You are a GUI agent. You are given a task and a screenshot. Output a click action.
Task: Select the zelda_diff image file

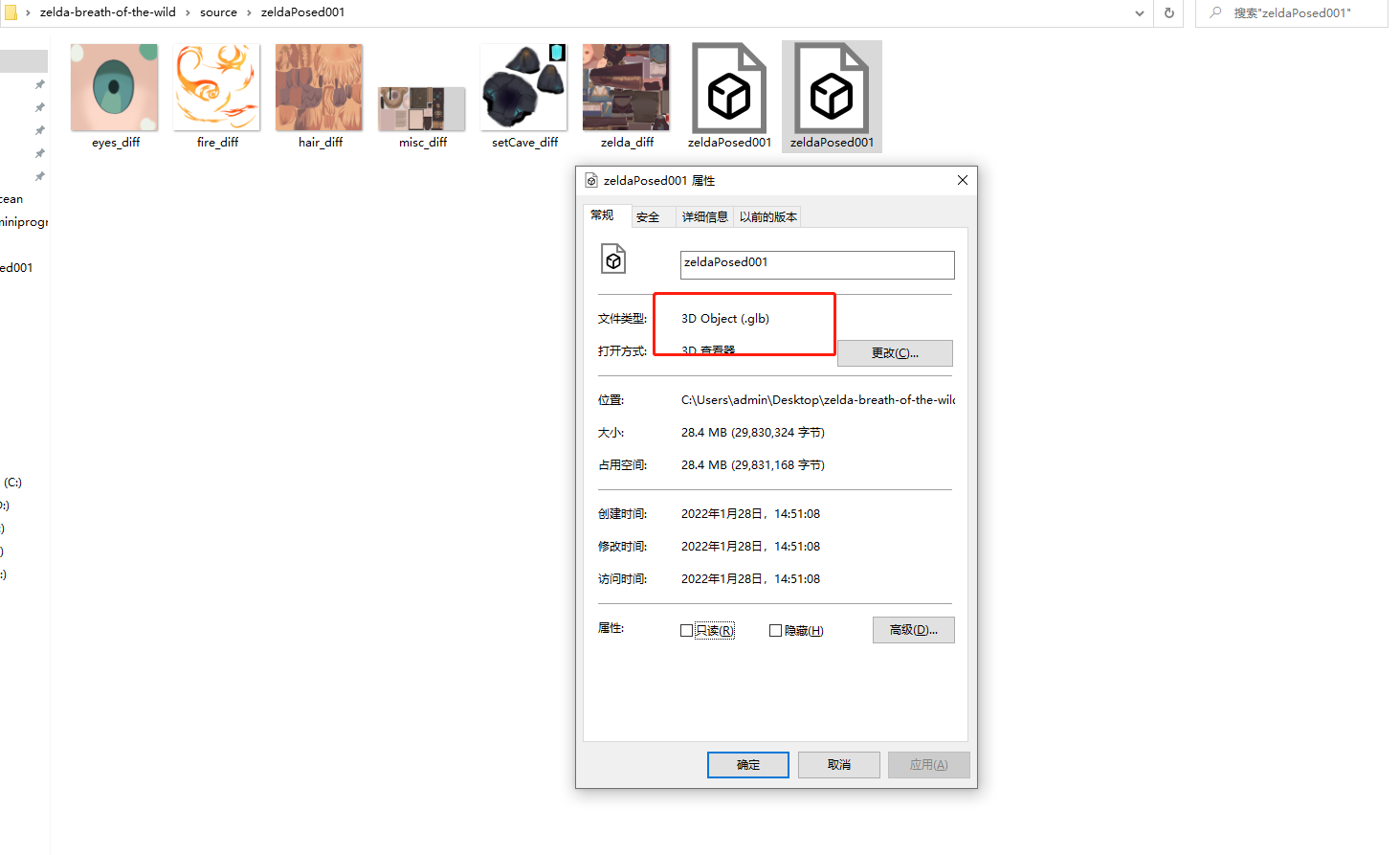[627, 97]
